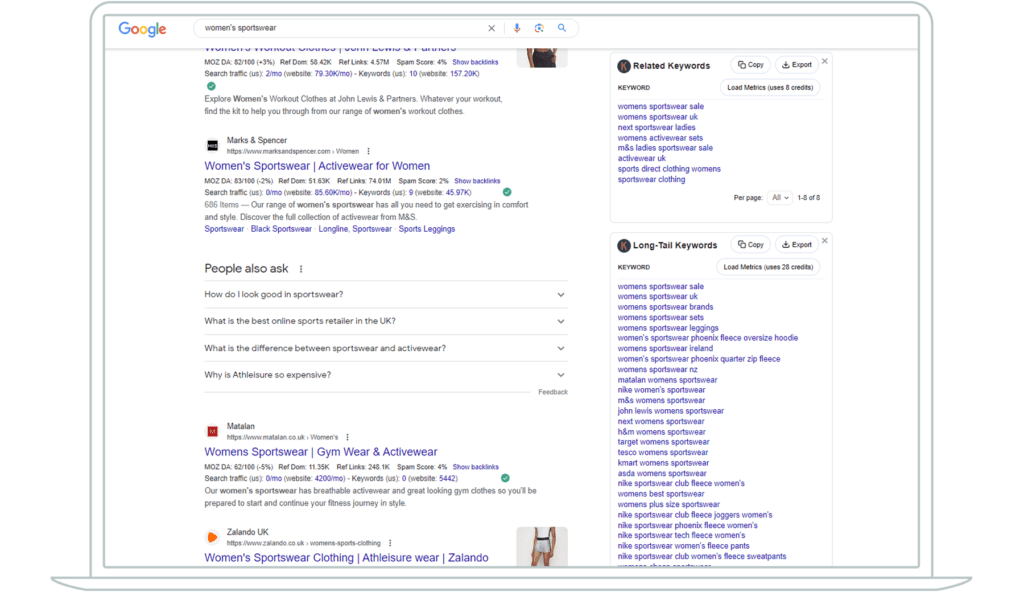Click M&S website traffic 85.60K/mo link
This screenshot has width=1024, height=592.
pyautogui.click(x=332, y=193)
